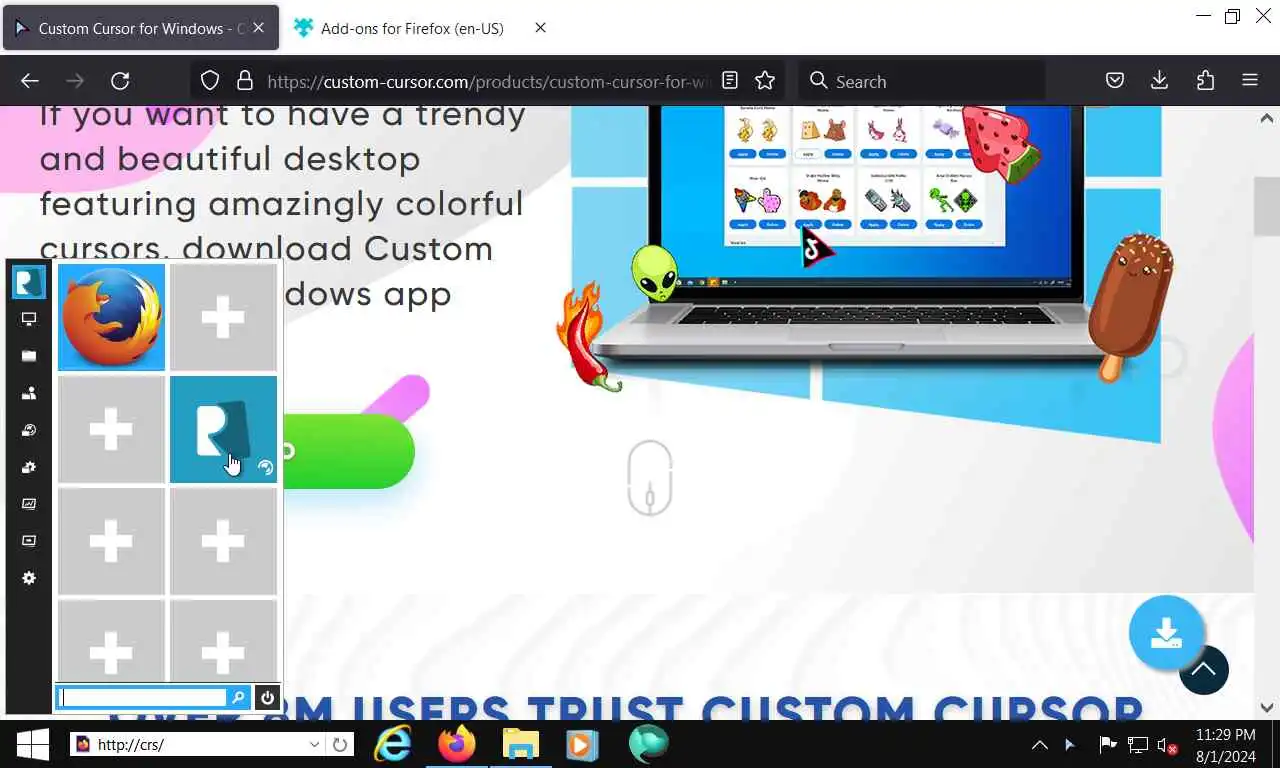Click the blue floating download button
Screen dimensions: 1280x768
[1166, 633]
